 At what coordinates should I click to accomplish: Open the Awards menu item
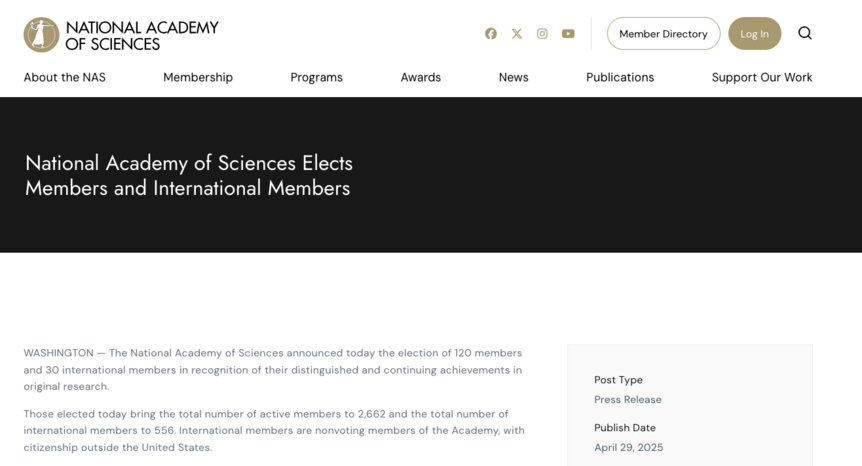421,77
